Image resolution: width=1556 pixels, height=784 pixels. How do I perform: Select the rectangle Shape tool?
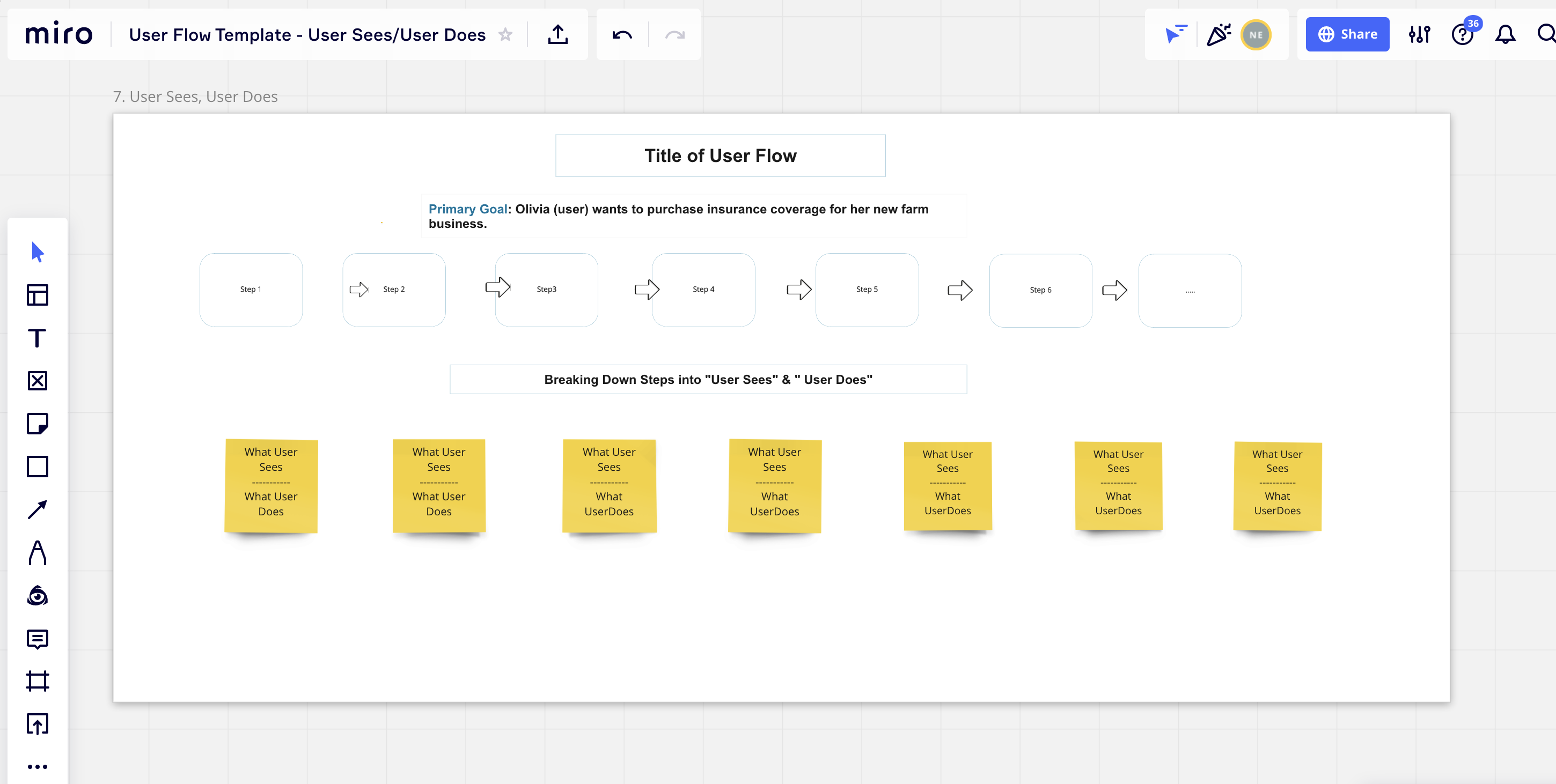(x=38, y=467)
